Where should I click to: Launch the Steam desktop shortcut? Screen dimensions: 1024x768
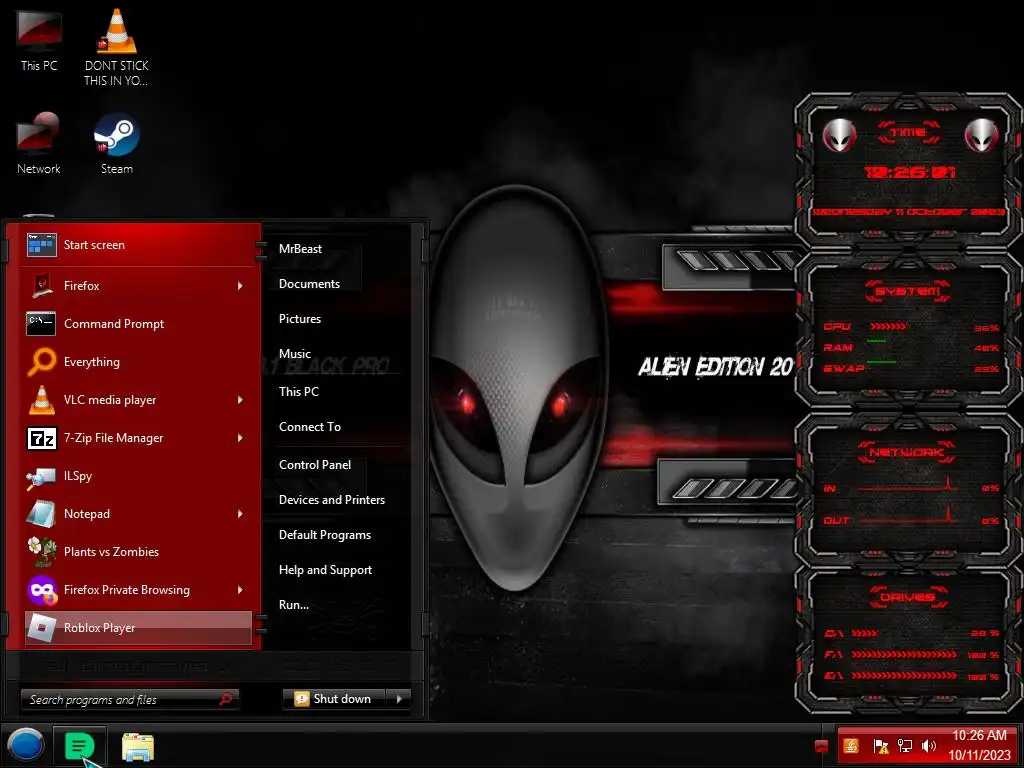click(116, 142)
